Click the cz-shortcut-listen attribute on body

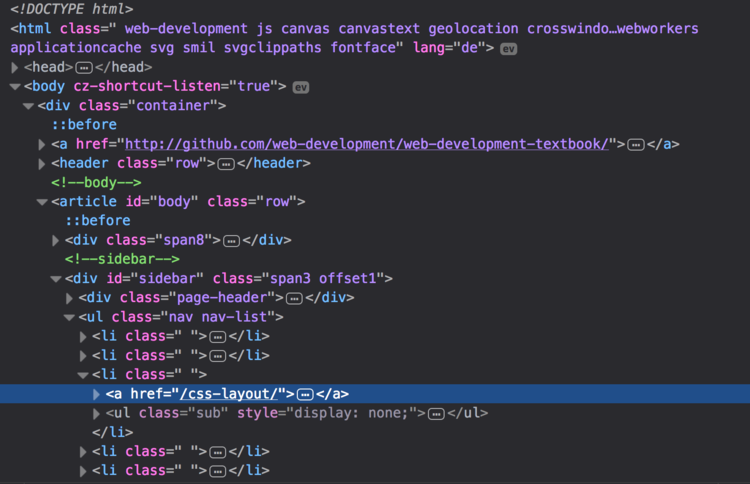tap(176, 86)
